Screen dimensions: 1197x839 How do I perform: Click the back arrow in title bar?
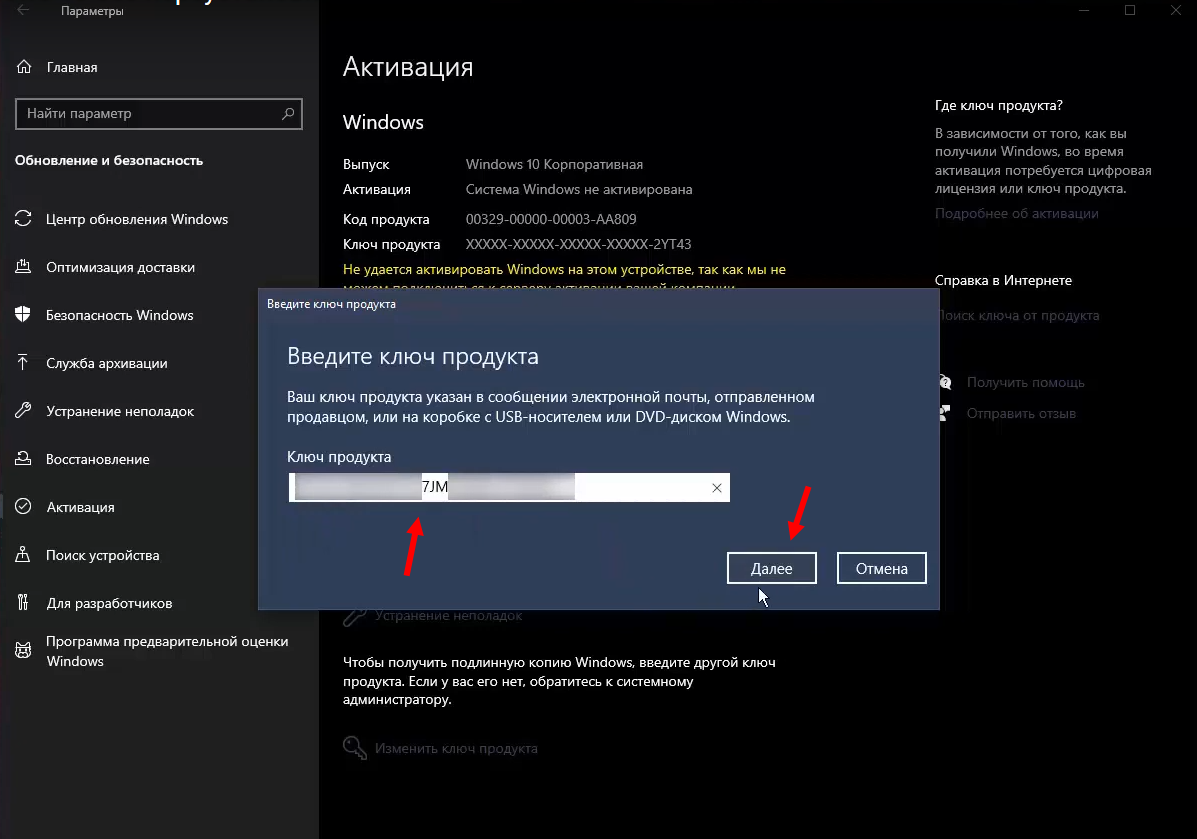tap(23, 11)
